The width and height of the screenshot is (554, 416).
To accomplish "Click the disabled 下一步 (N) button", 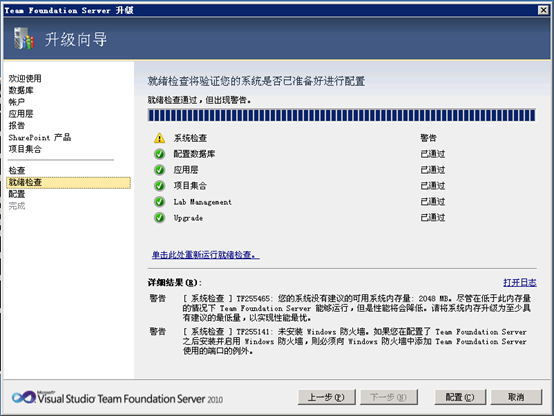I will (389, 397).
